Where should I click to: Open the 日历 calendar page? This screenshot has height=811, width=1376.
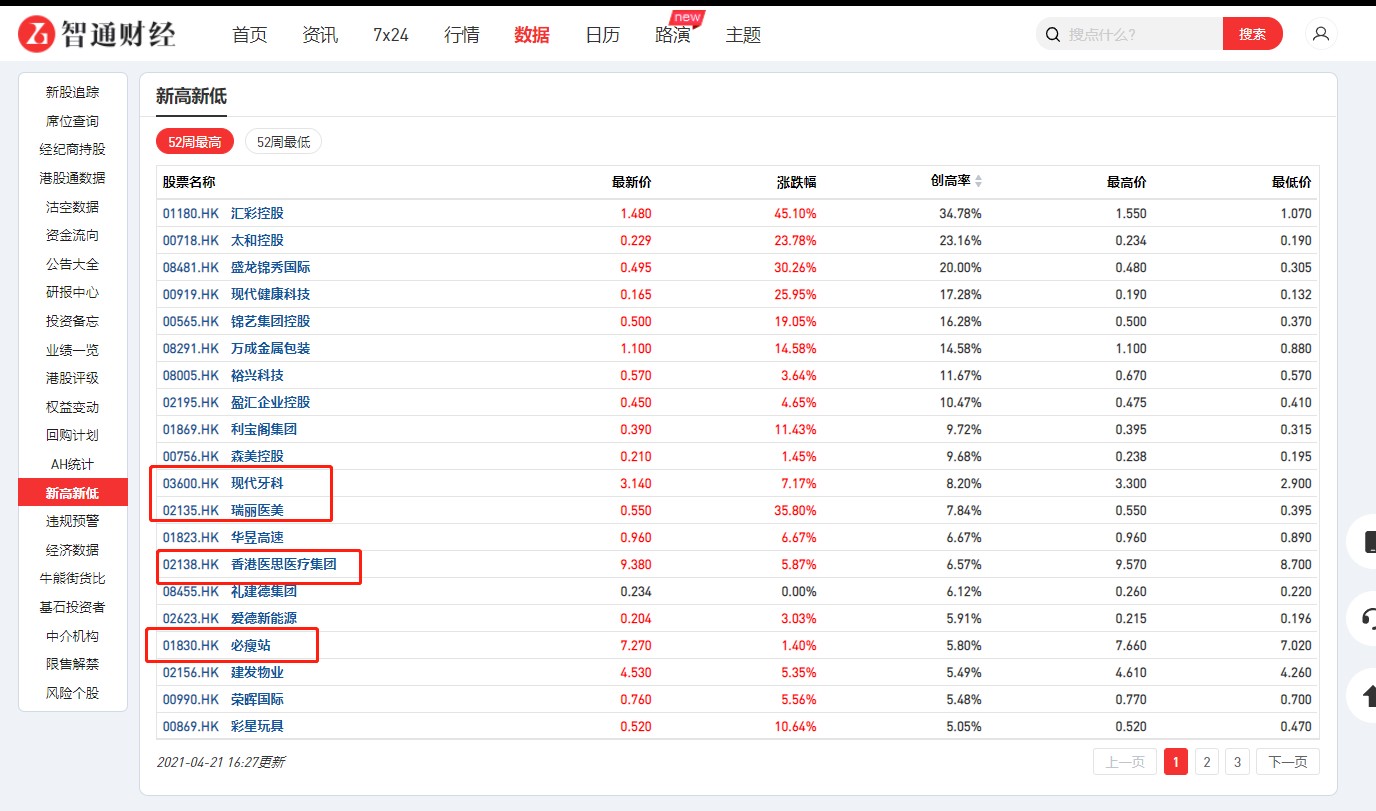[x=602, y=35]
